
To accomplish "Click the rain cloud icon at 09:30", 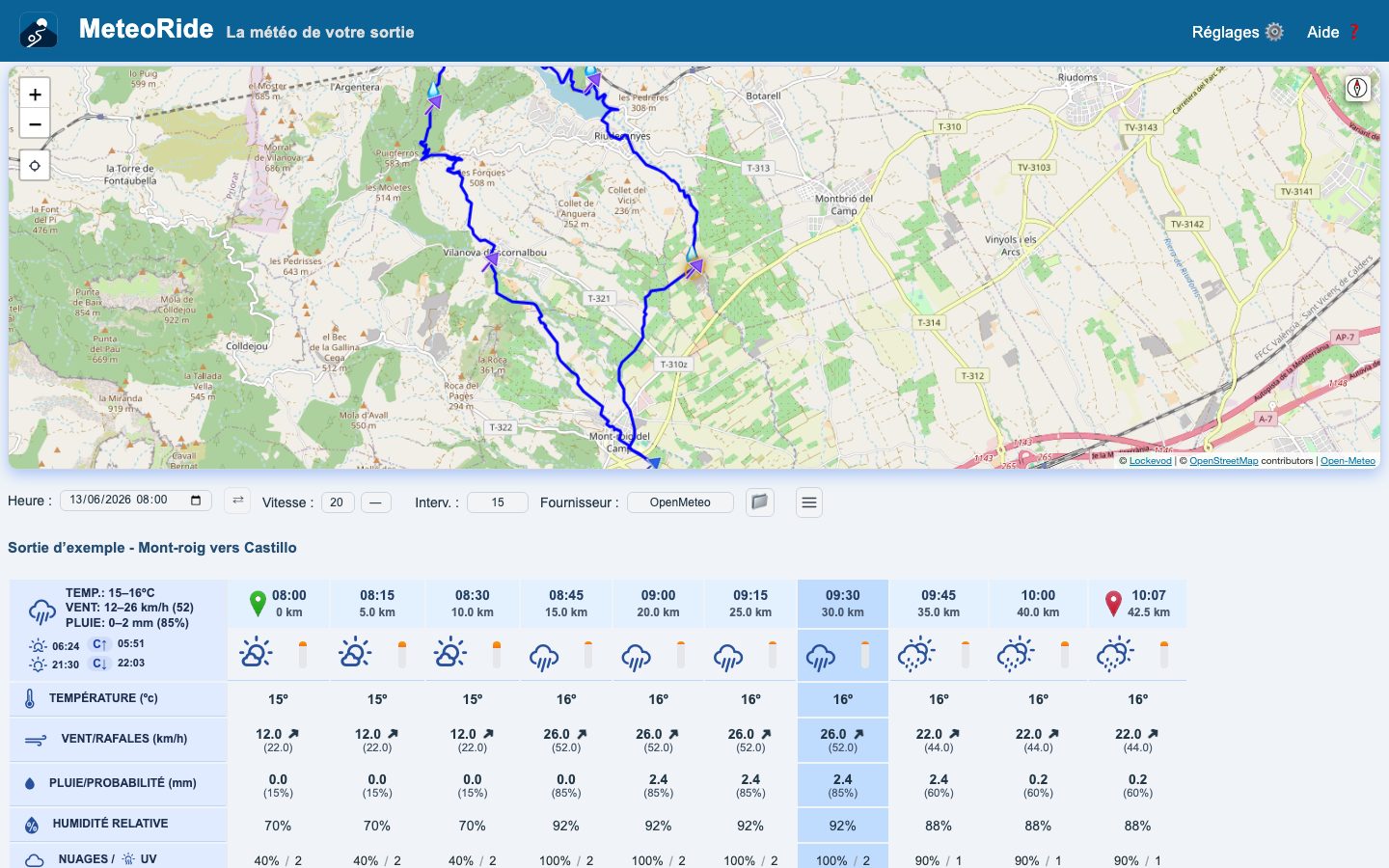I will tap(821, 658).
